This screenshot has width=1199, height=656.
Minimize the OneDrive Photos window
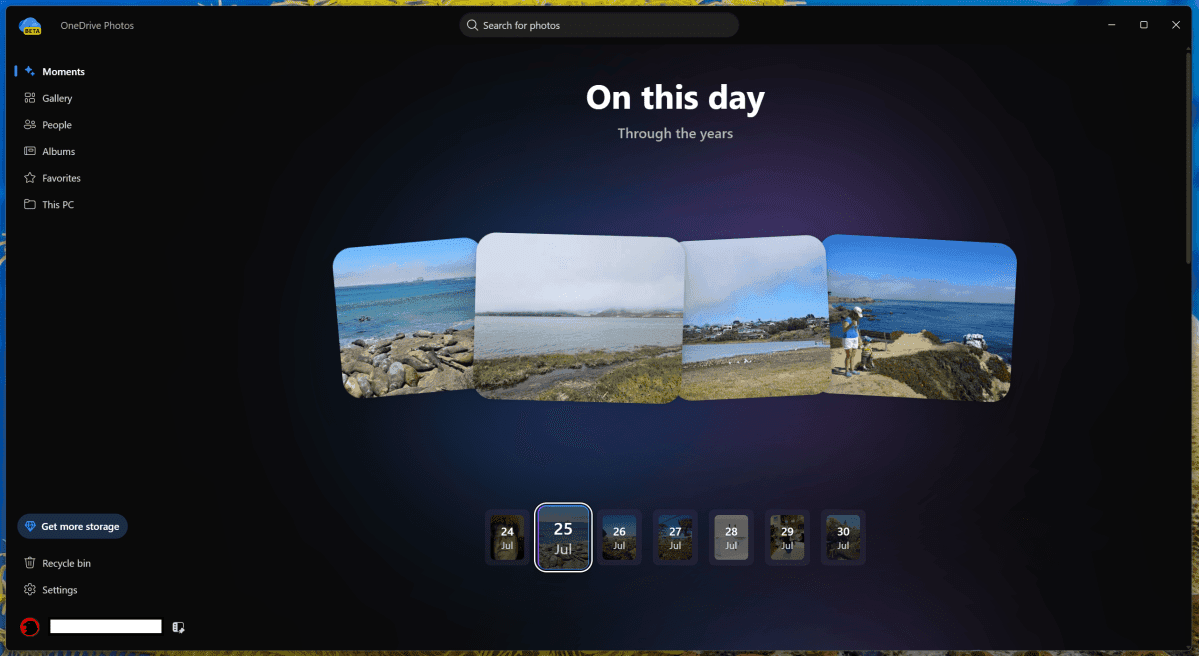click(1111, 25)
